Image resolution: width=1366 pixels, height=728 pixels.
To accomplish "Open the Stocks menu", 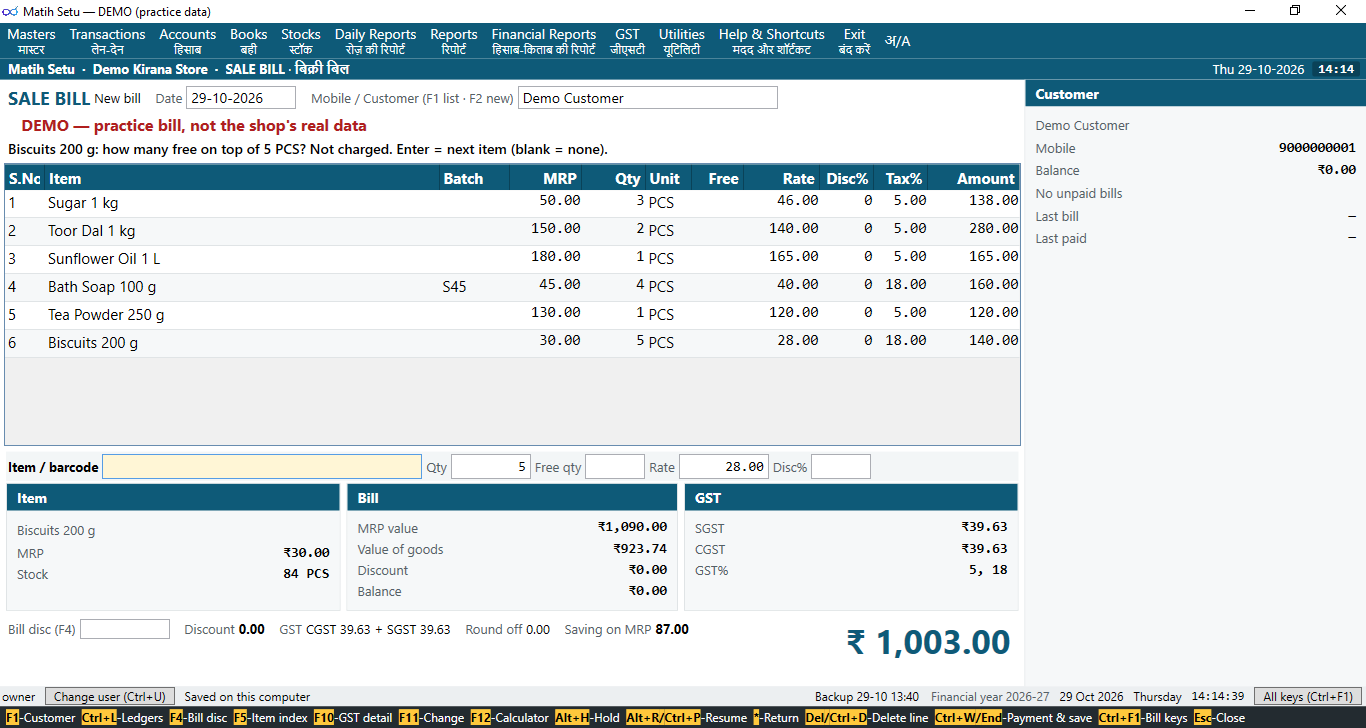I will pos(301,41).
